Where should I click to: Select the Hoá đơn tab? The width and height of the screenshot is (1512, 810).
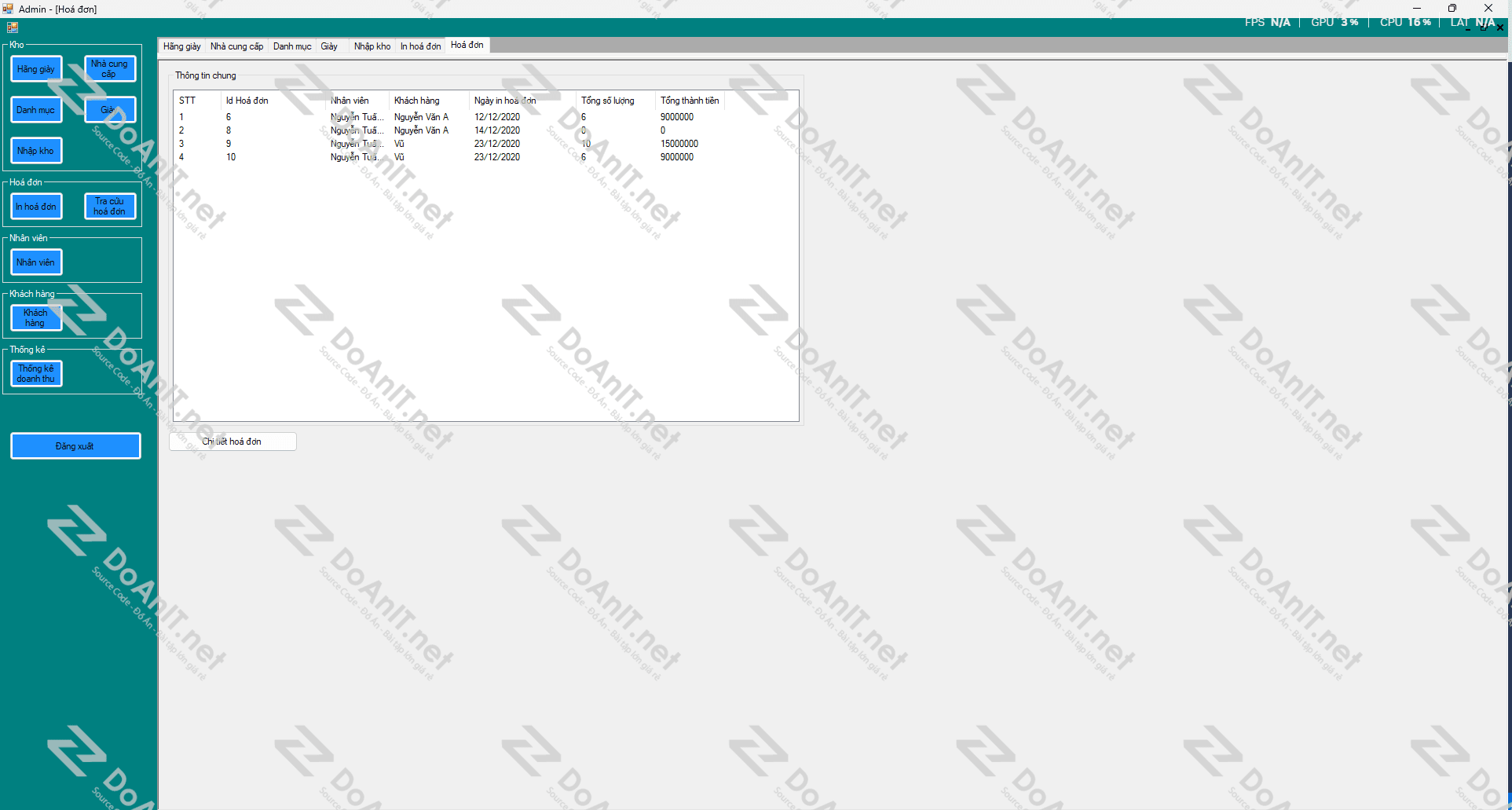point(467,45)
